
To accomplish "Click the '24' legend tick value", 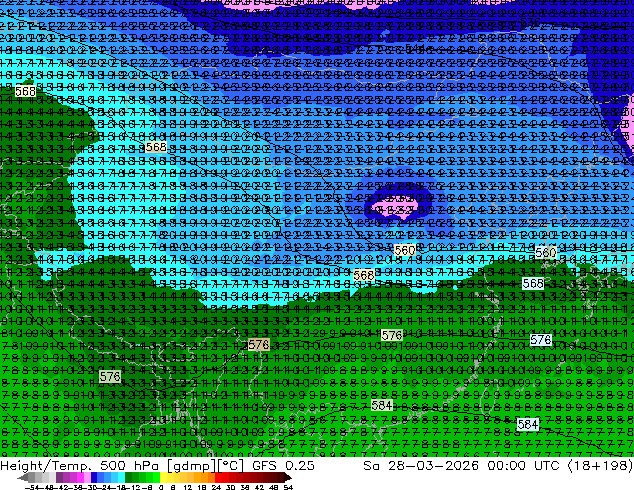I will 216,487.
